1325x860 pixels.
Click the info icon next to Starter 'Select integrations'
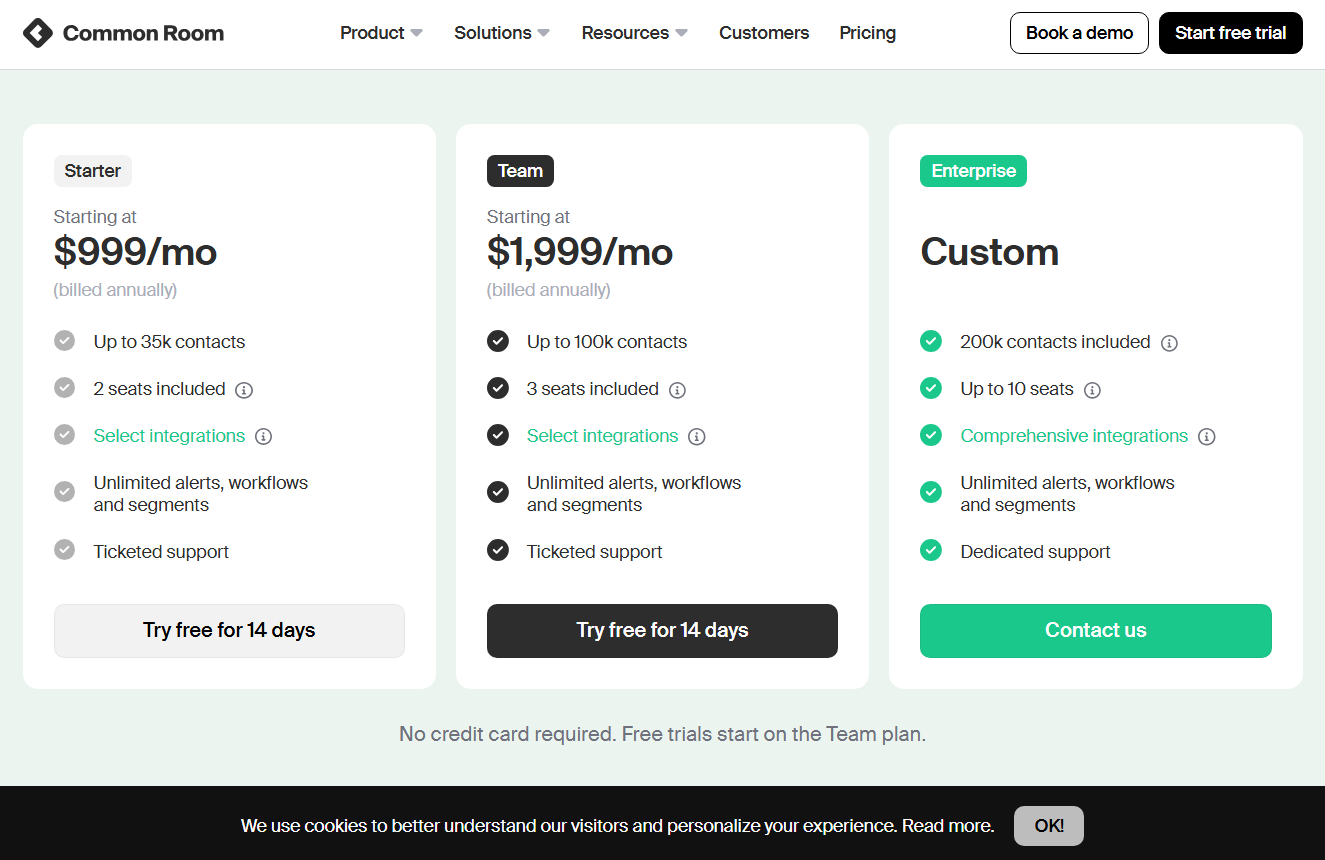[x=263, y=436]
